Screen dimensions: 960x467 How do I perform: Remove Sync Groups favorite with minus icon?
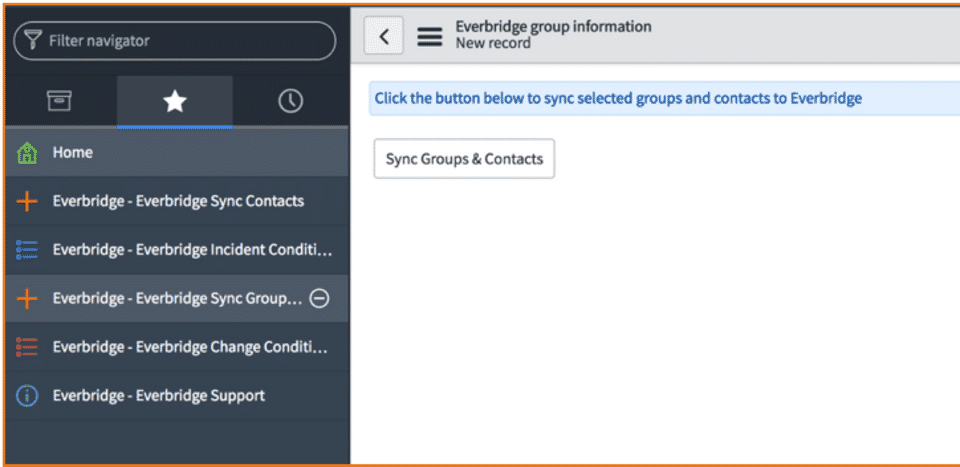pos(320,298)
